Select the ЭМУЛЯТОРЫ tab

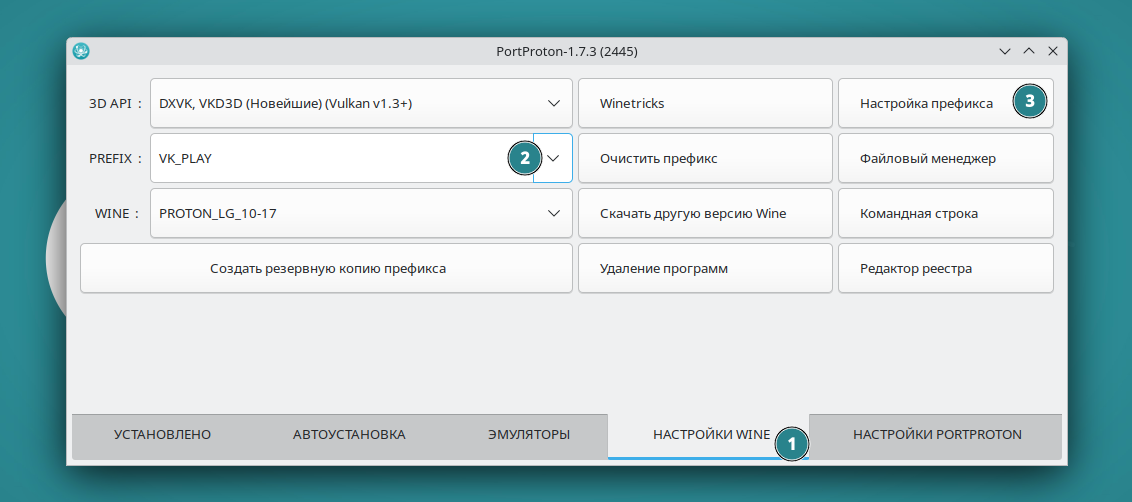pos(529,435)
